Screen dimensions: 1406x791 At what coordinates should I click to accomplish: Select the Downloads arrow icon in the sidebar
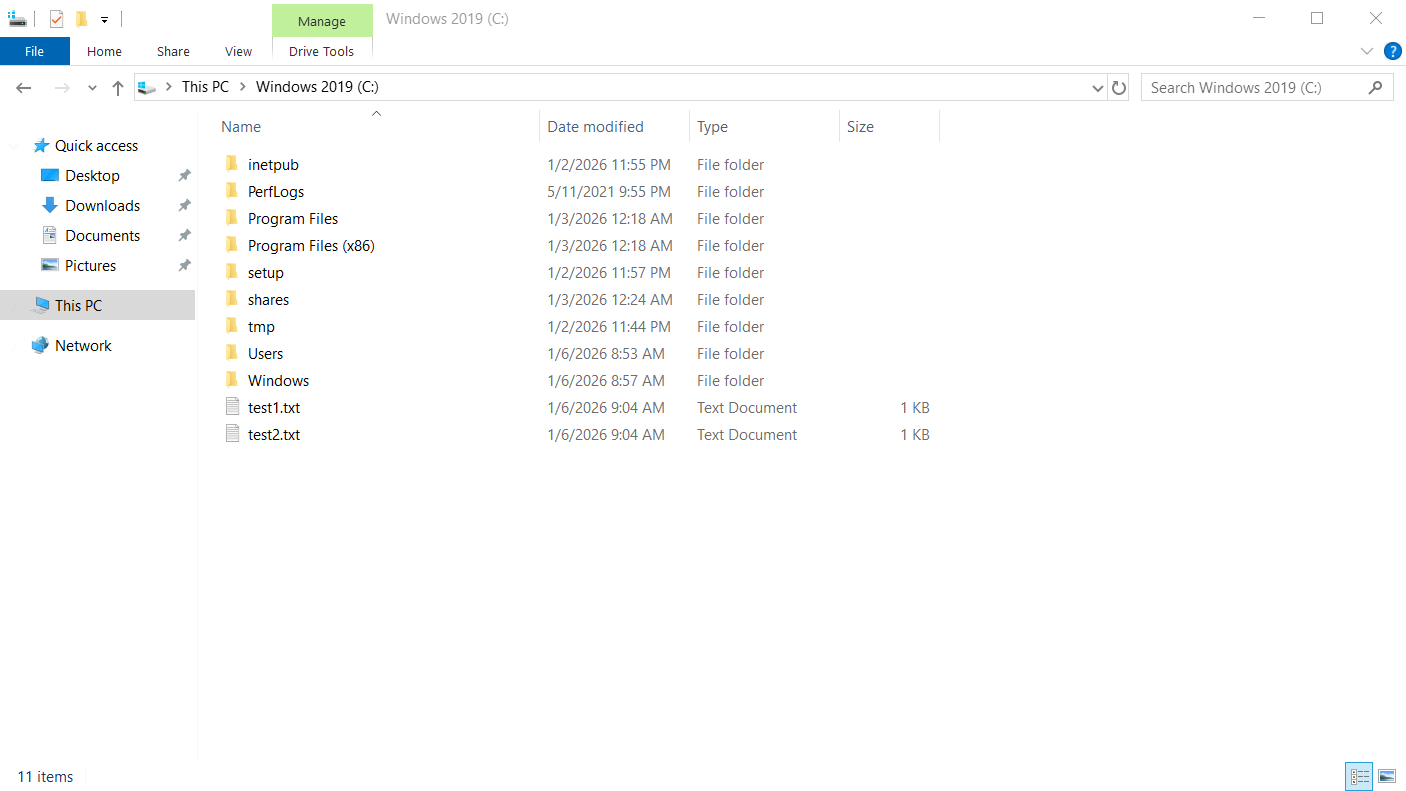[50, 206]
